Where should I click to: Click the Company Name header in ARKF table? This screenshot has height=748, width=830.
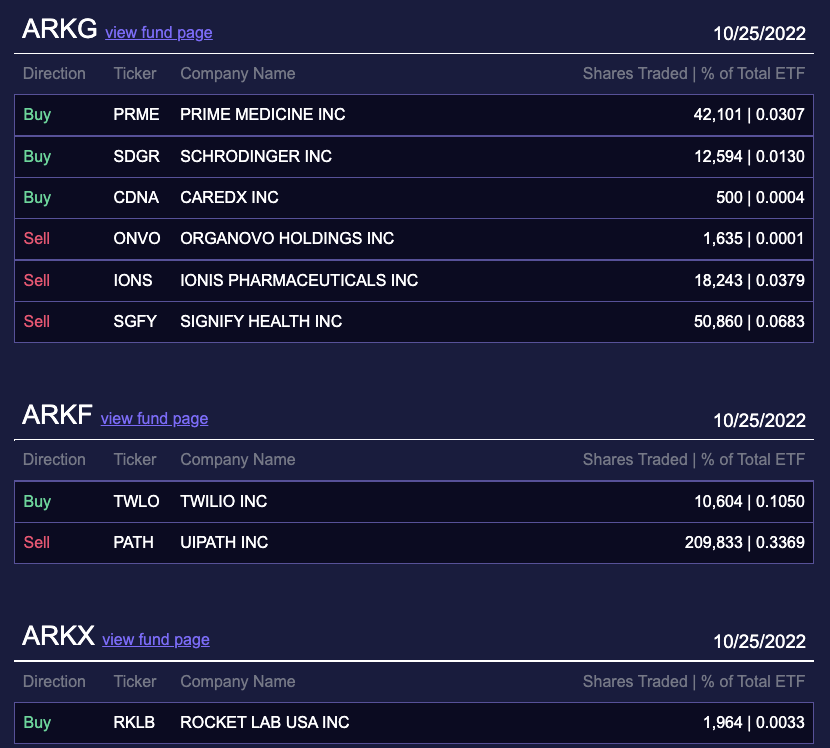(238, 459)
